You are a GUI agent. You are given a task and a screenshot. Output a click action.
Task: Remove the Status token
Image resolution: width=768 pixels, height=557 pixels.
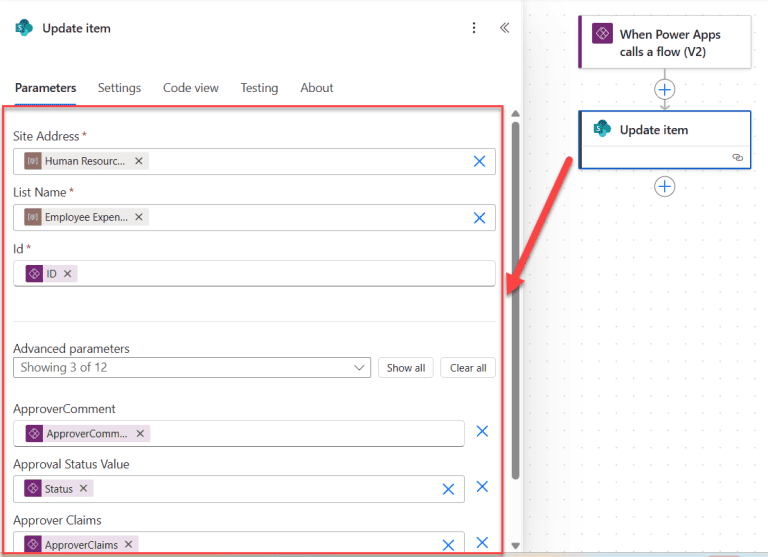tap(84, 488)
